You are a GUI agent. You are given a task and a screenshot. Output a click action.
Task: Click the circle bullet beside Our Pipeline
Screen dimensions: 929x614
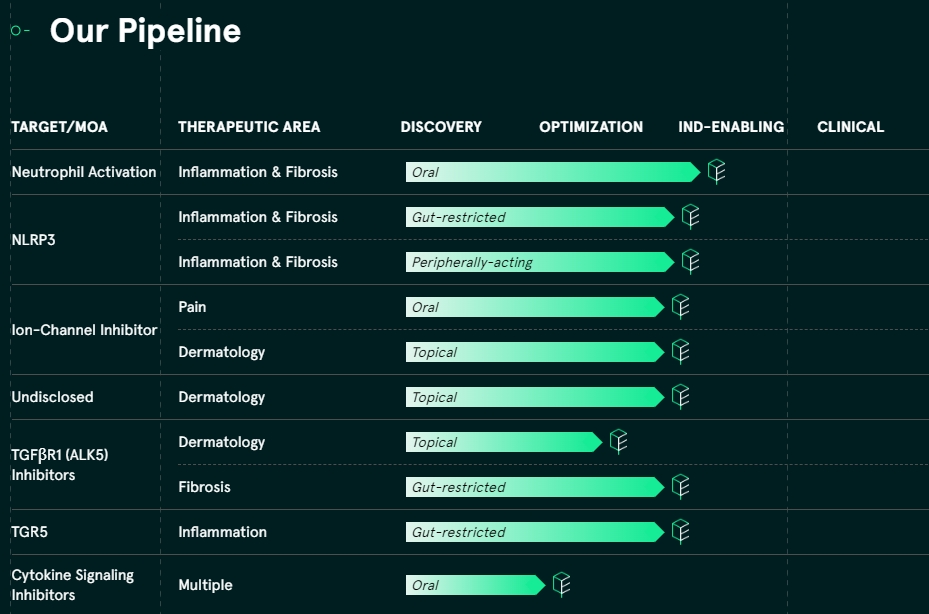coord(16,31)
